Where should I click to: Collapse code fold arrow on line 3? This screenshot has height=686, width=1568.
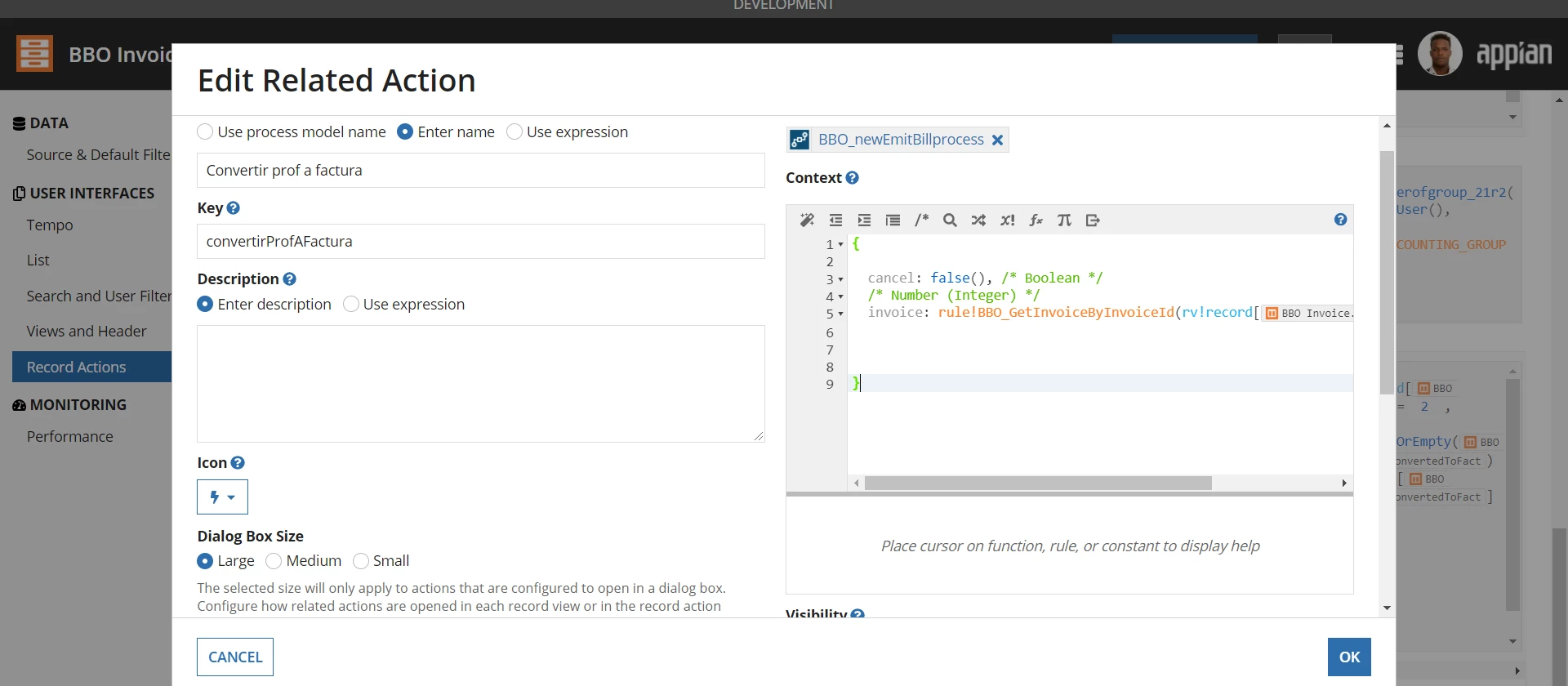(x=840, y=279)
